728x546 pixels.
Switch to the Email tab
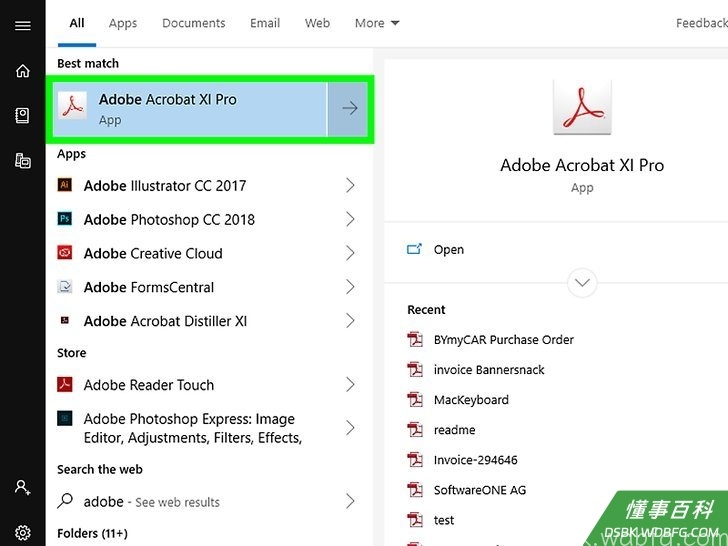[x=265, y=23]
